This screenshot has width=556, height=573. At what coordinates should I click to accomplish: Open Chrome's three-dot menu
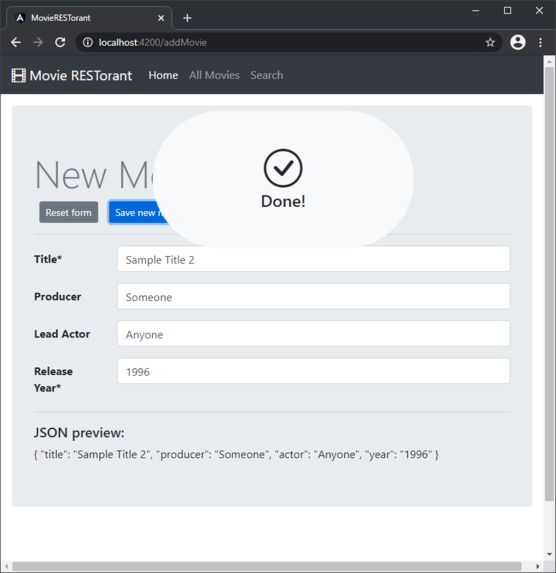tap(540, 42)
